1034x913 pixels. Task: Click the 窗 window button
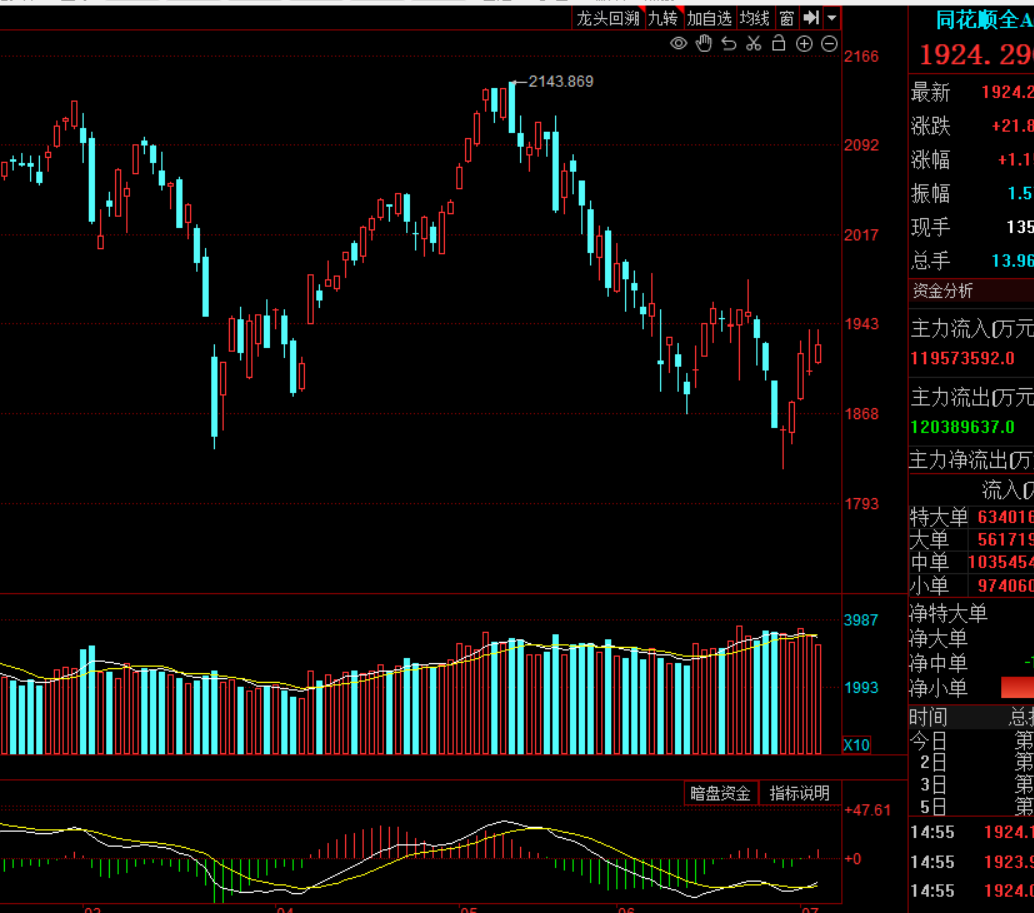(786, 18)
